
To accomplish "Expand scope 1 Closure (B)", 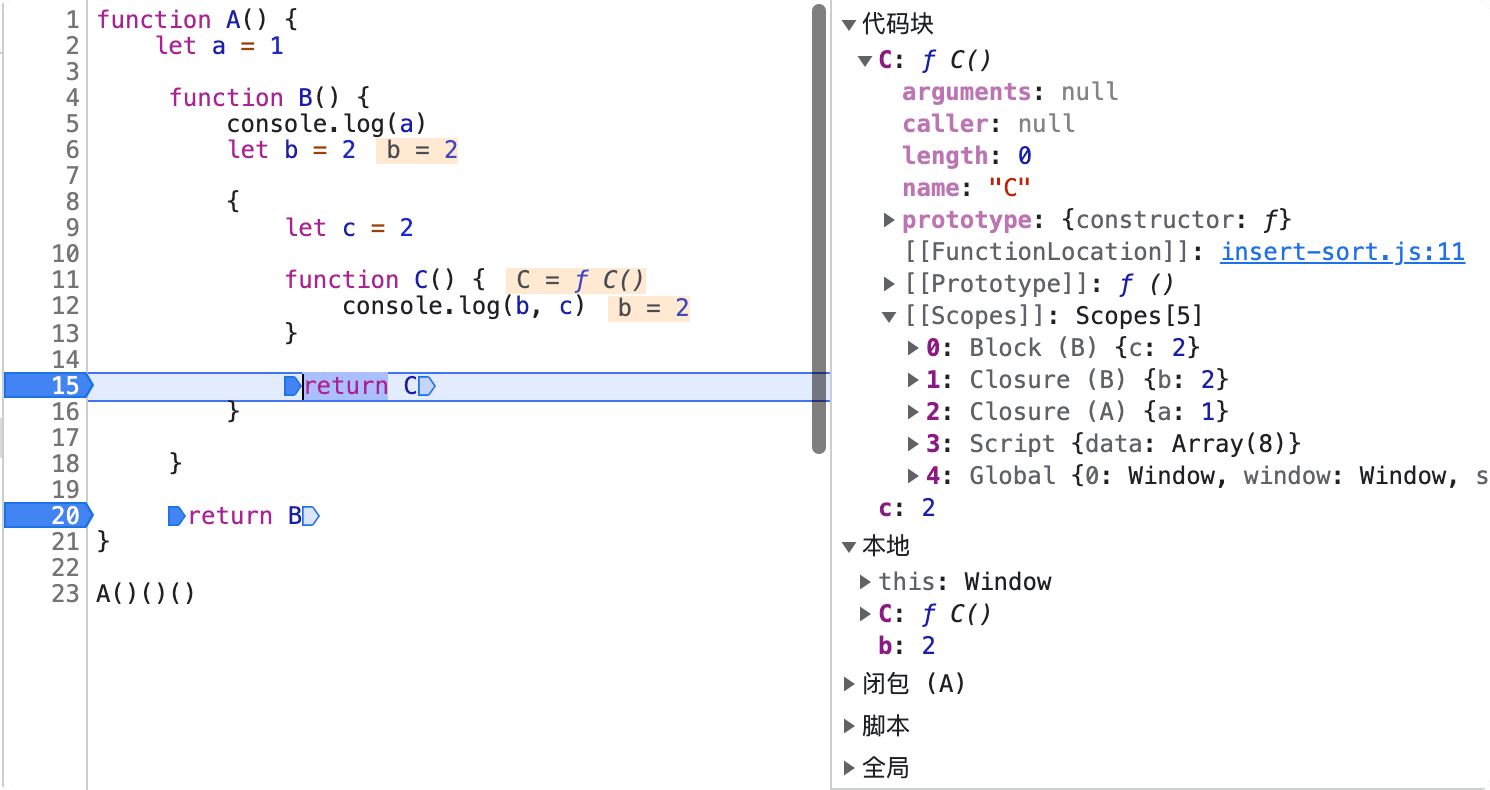I will coord(913,380).
